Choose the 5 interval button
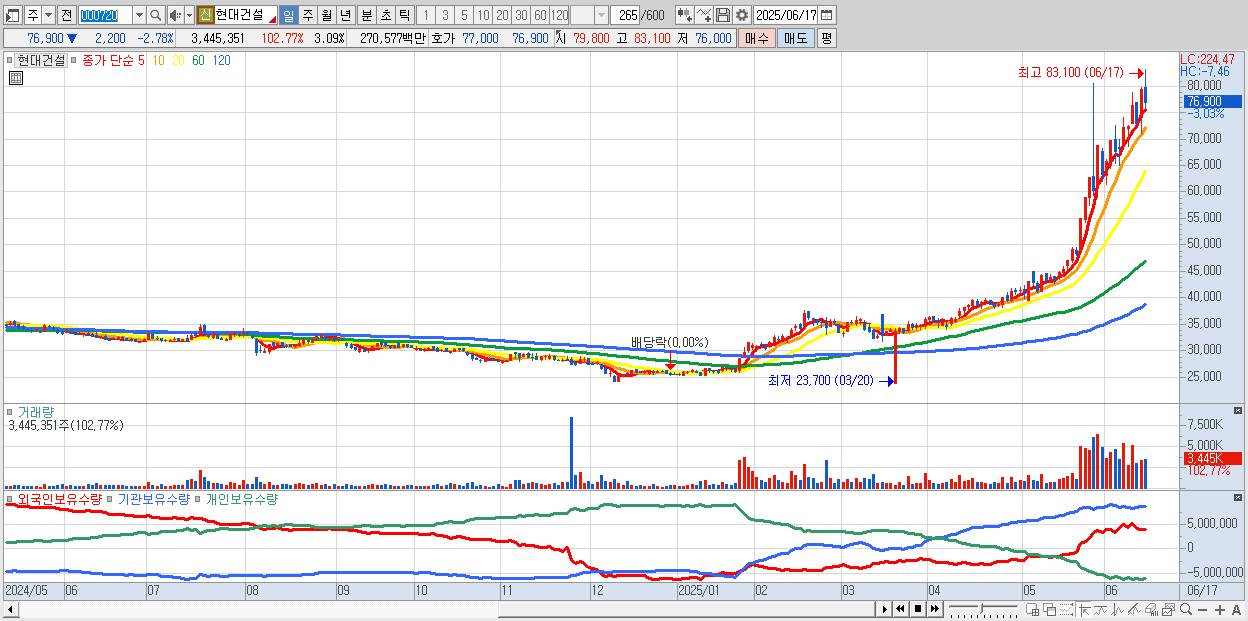1248x621 pixels. 463,15
